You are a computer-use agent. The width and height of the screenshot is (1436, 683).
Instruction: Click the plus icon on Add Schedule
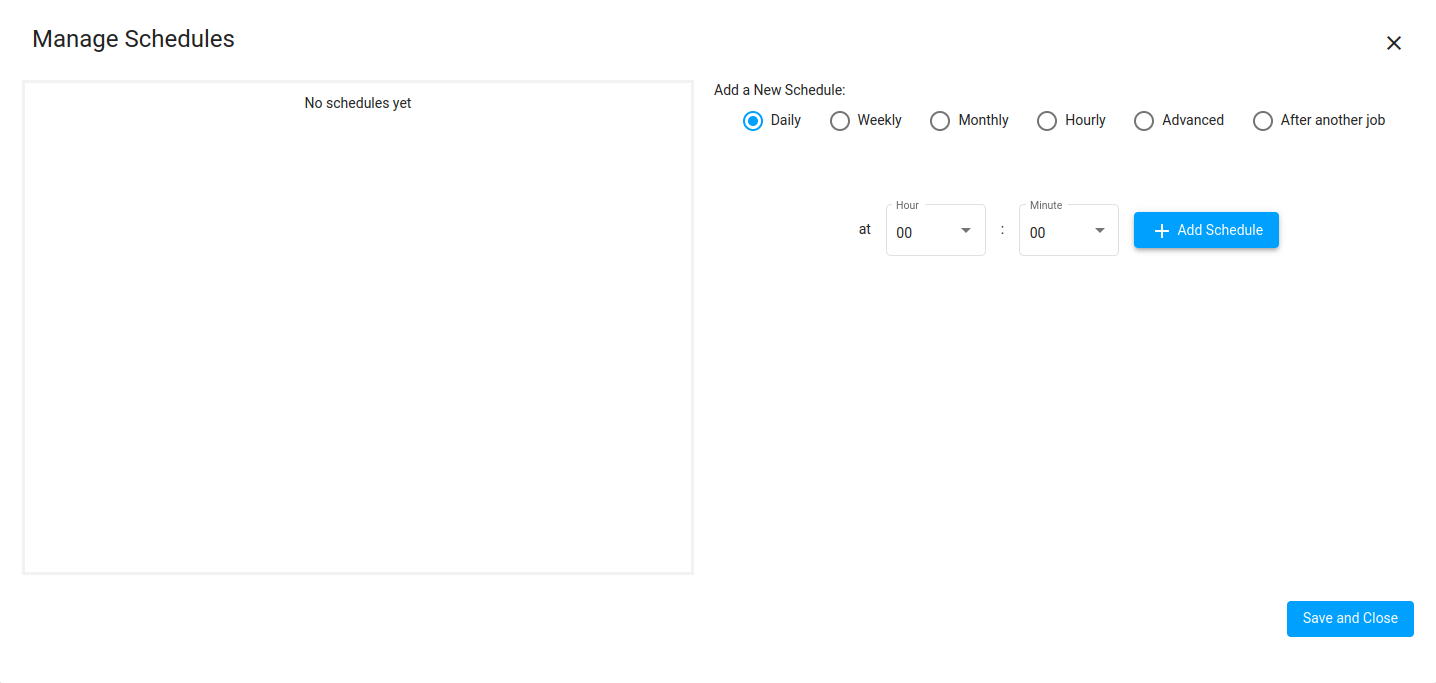click(x=1161, y=230)
